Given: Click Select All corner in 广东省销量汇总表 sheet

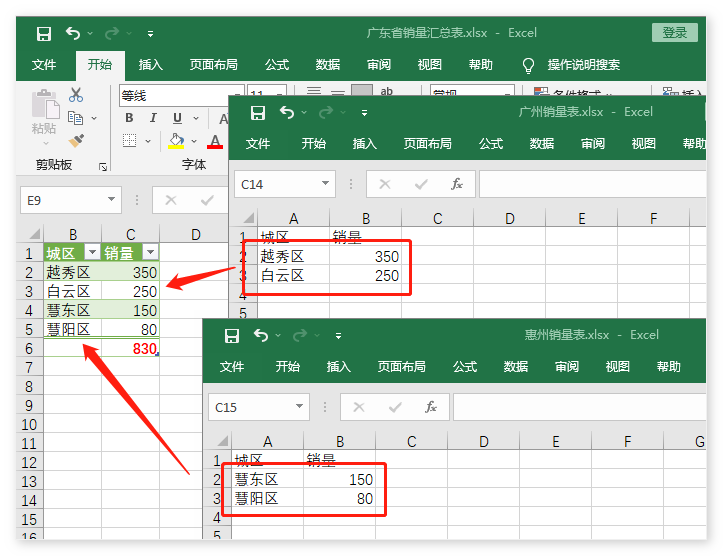Looking at the screenshot, I should (x=34, y=234).
